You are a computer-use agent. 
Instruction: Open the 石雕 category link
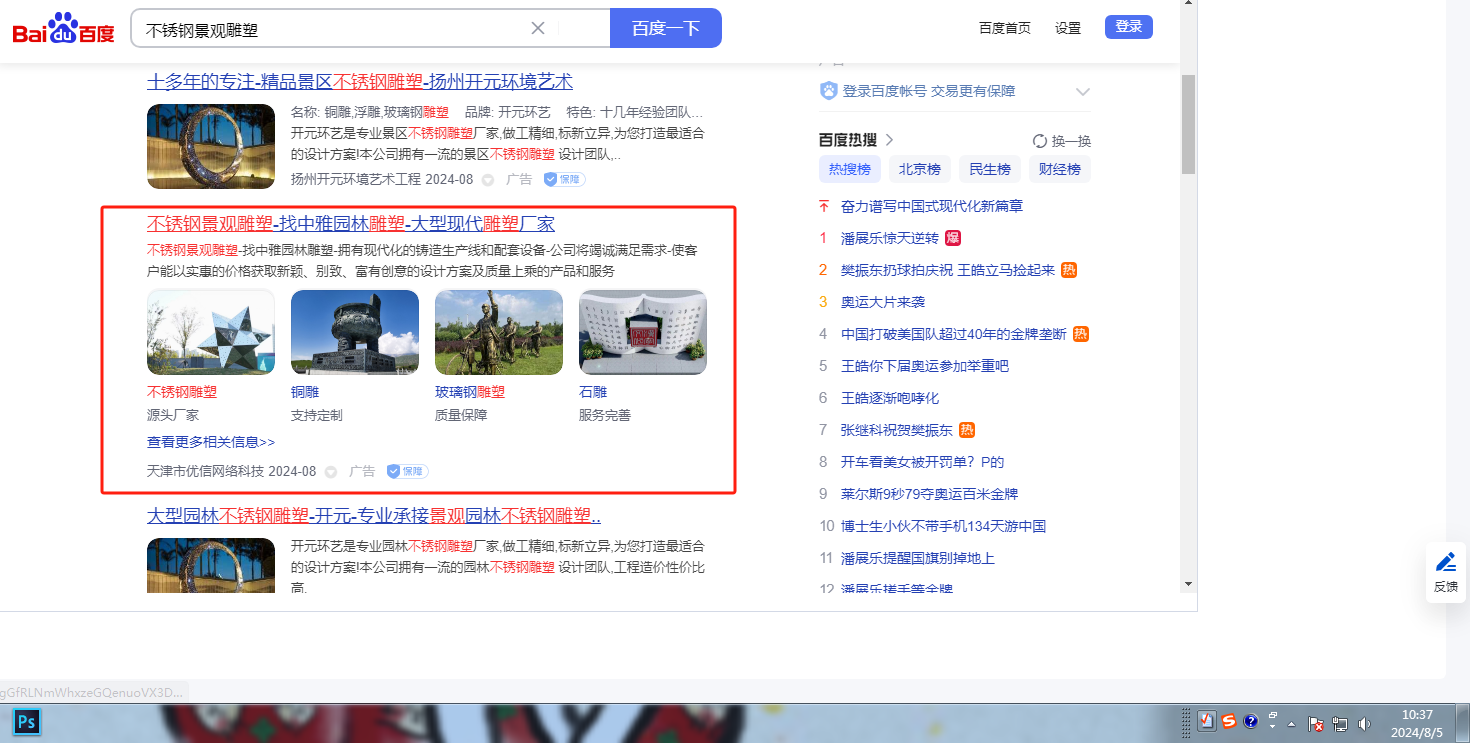pyautogui.click(x=593, y=392)
